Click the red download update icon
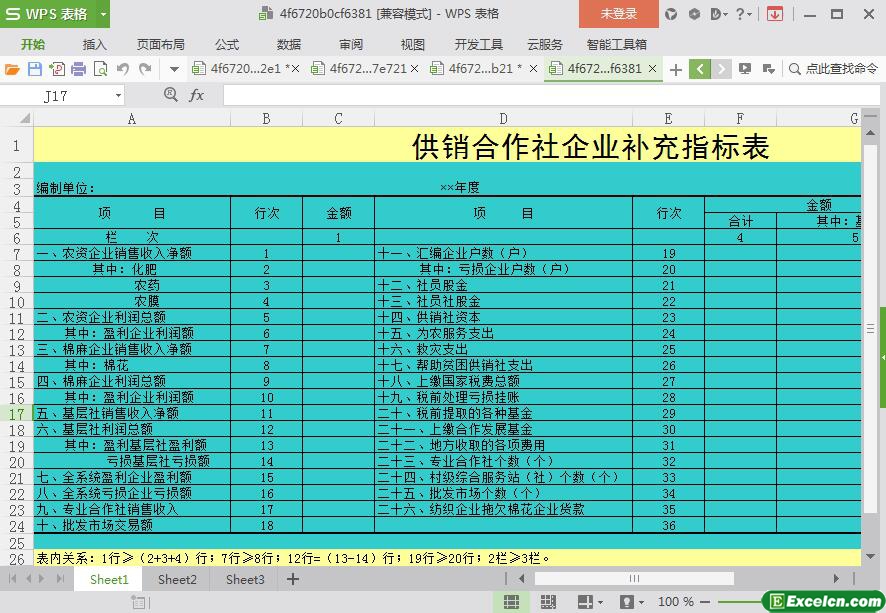Image resolution: width=886 pixels, height=613 pixels. point(775,14)
